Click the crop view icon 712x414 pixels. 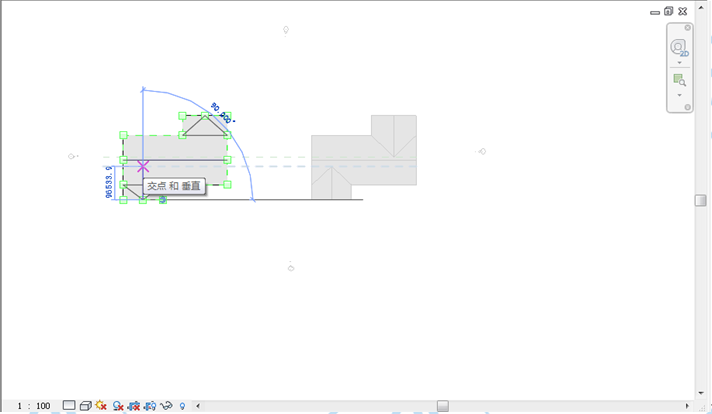(134, 406)
